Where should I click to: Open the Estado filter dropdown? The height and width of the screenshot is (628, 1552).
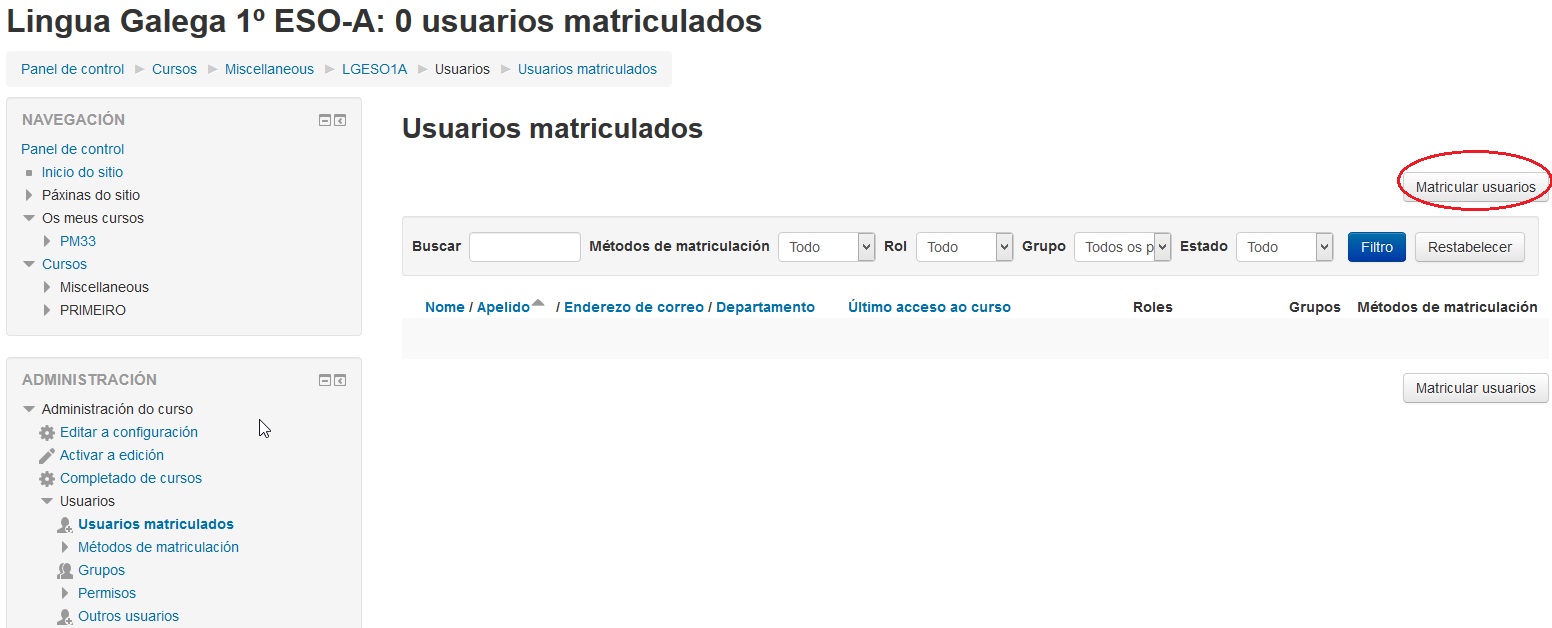coord(1284,247)
